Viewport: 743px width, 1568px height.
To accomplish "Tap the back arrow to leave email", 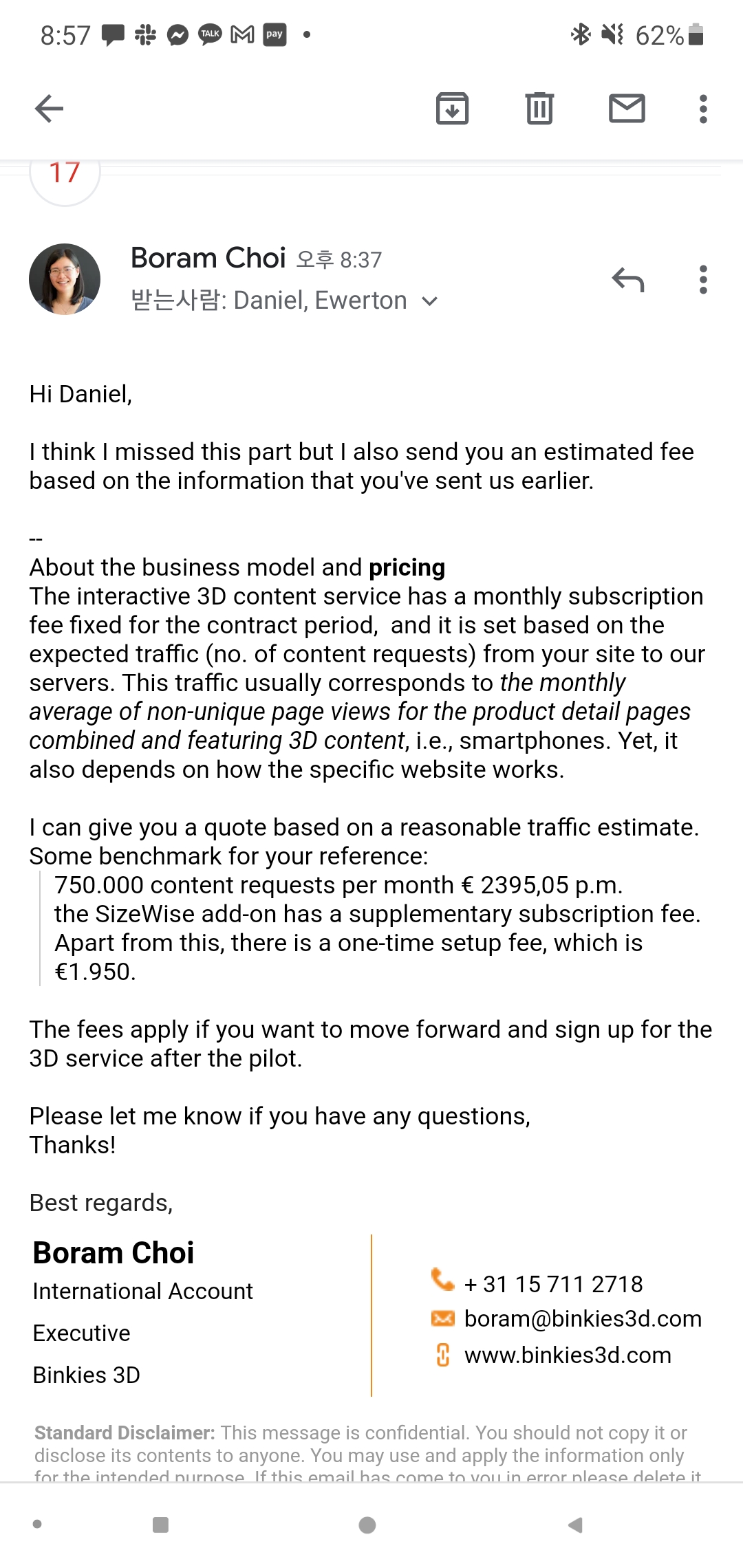I will (49, 108).
